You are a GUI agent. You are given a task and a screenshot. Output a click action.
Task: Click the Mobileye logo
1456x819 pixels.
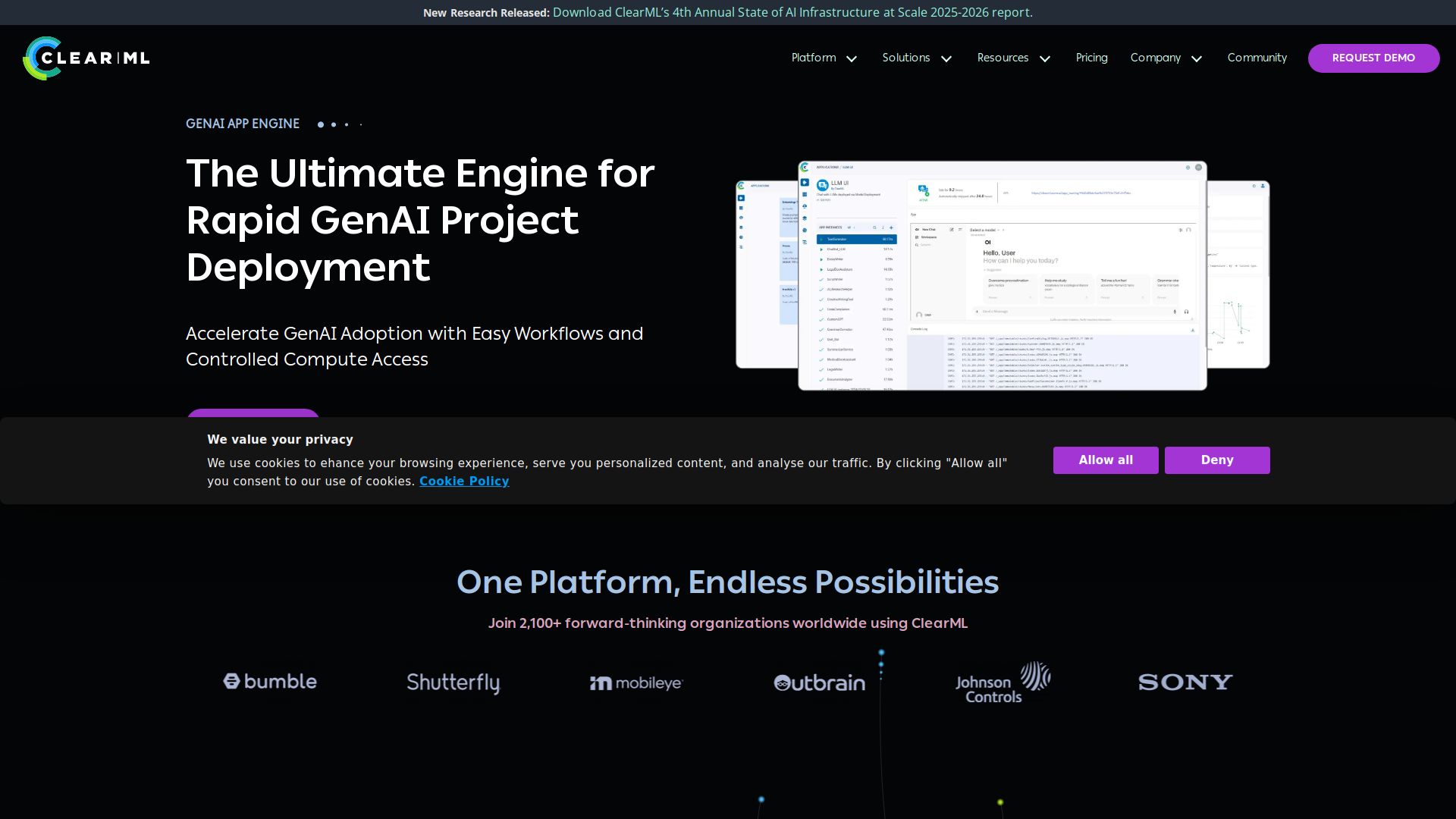tap(636, 683)
